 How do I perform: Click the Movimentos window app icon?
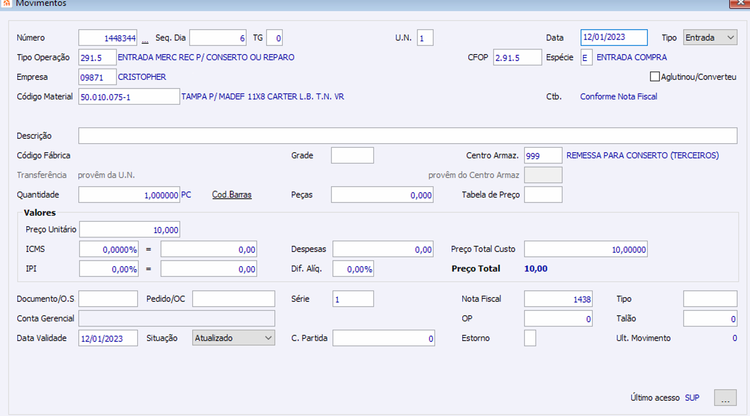click(6, 3)
